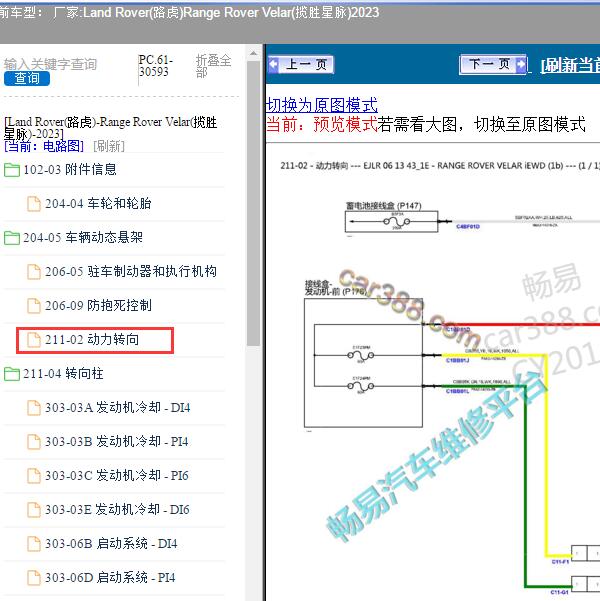600x601 pixels.
Task: Click document icon beside 204-04 车轮和轮胎
Action: [x=34, y=204]
